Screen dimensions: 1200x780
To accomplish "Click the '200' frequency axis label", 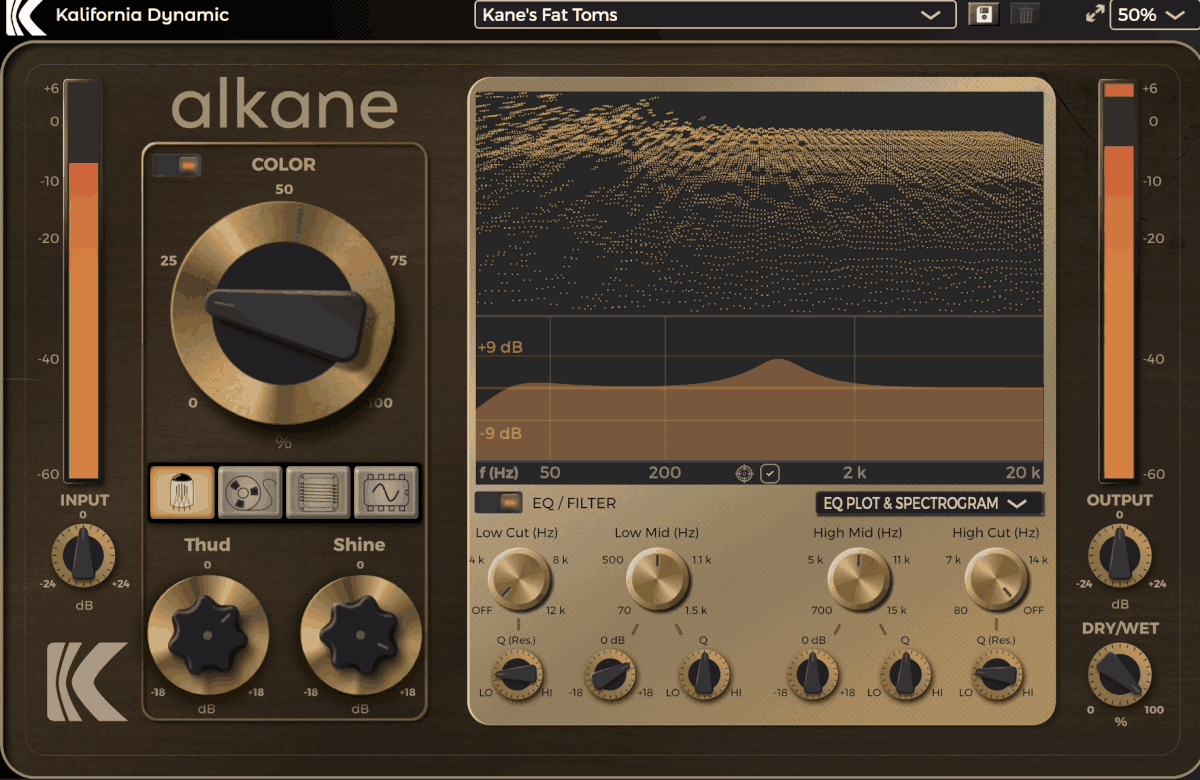I will [x=665, y=473].
